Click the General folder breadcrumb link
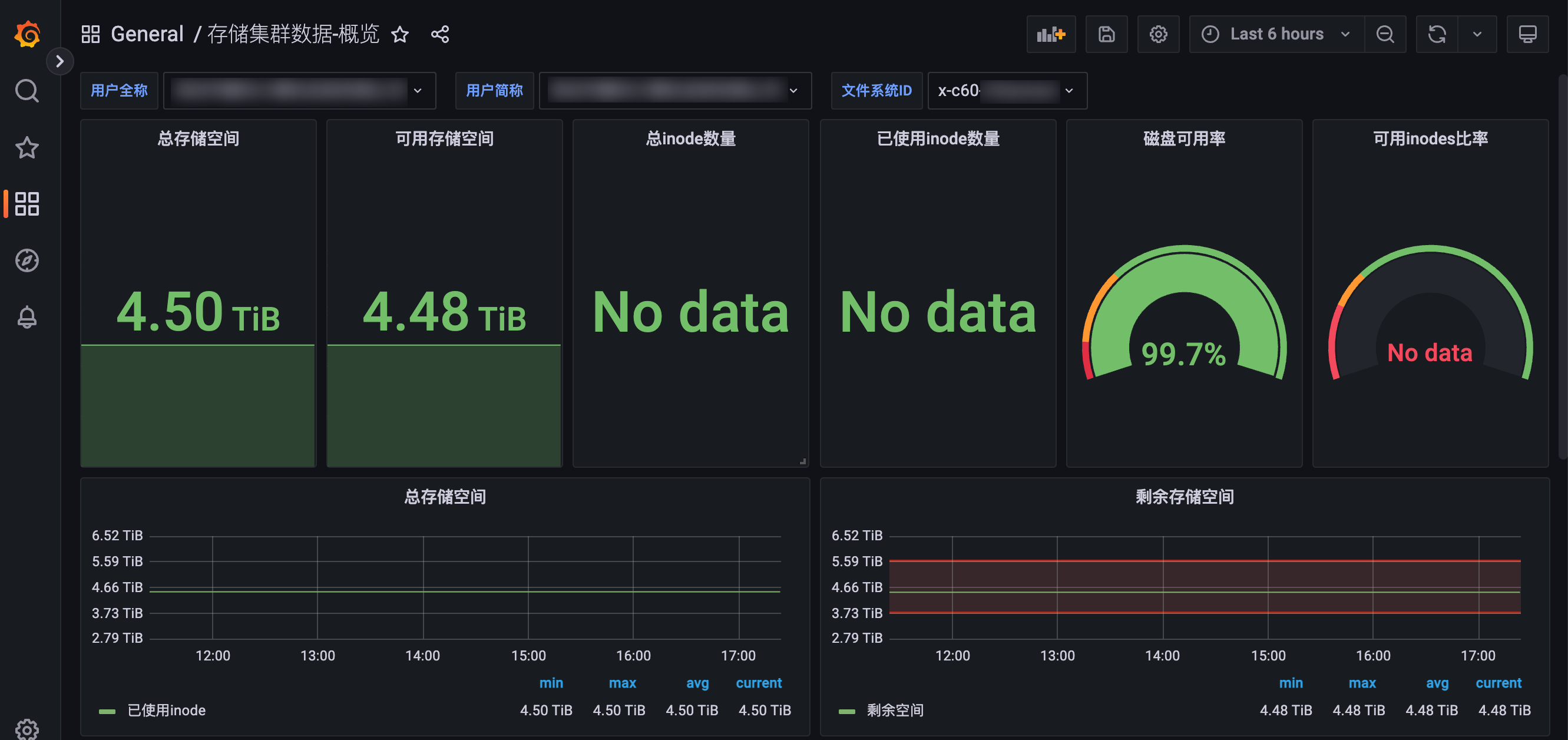The image size is (1568, 740). point(147,34)
